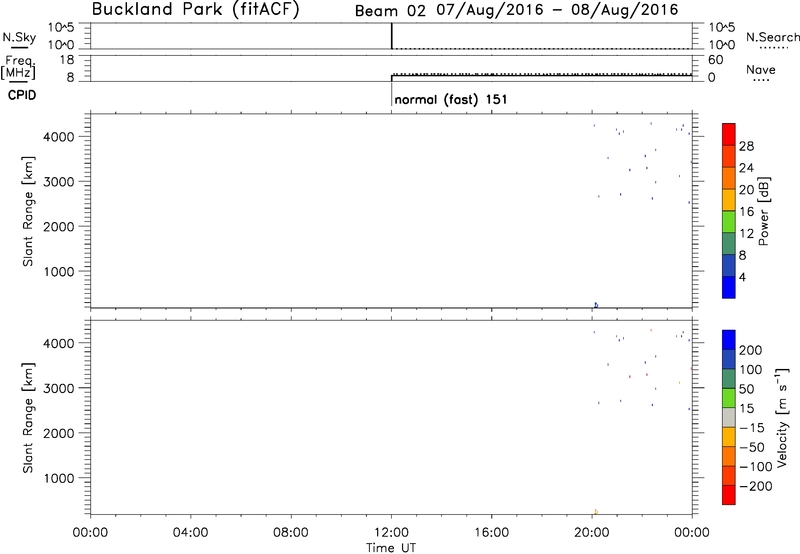800x554 pixels.
Task: Click the red top segment of Power colorbar
Action: (729, 134)
